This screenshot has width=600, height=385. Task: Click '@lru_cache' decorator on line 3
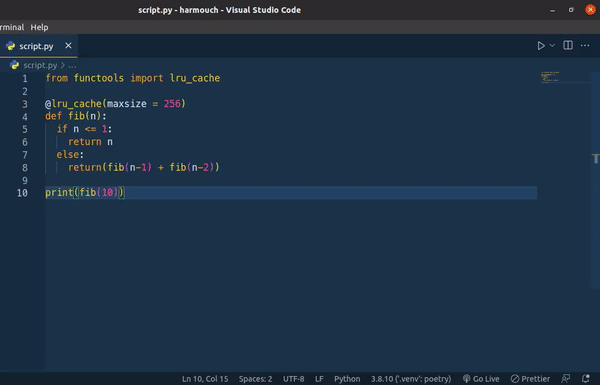(73, 104)
